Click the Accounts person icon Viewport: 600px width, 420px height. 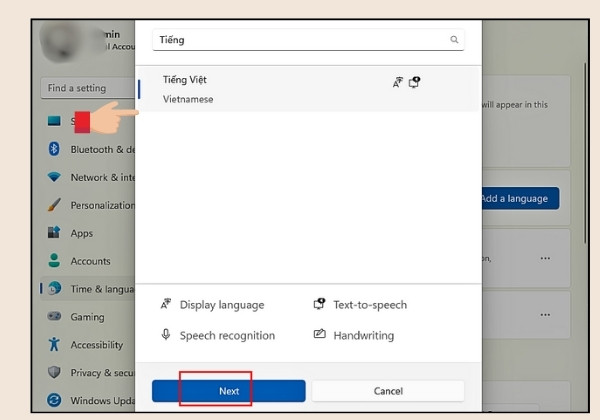click(x=54, y=260)
